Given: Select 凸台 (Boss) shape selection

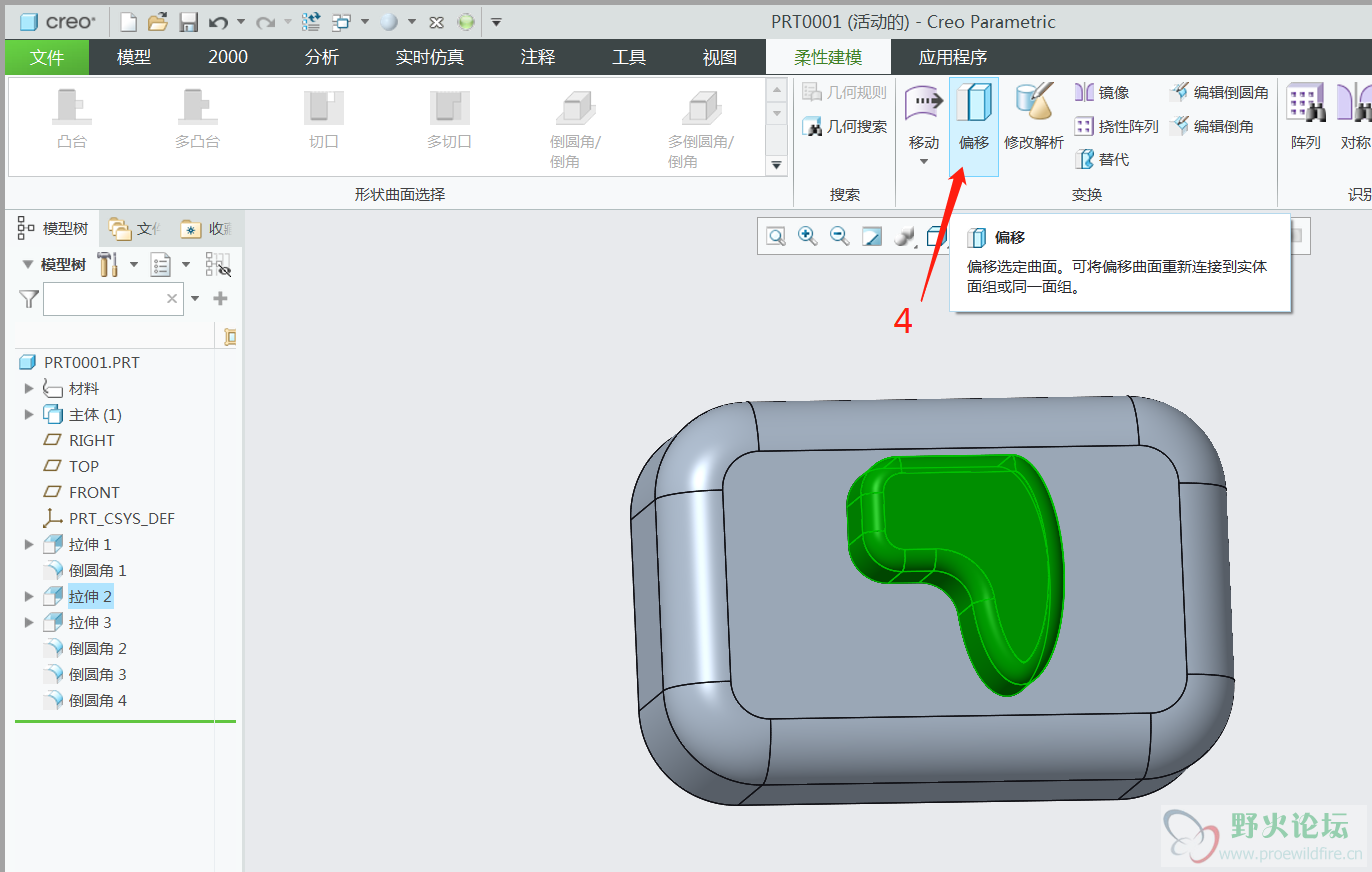Looking at the screenshot, I should 72,120.
